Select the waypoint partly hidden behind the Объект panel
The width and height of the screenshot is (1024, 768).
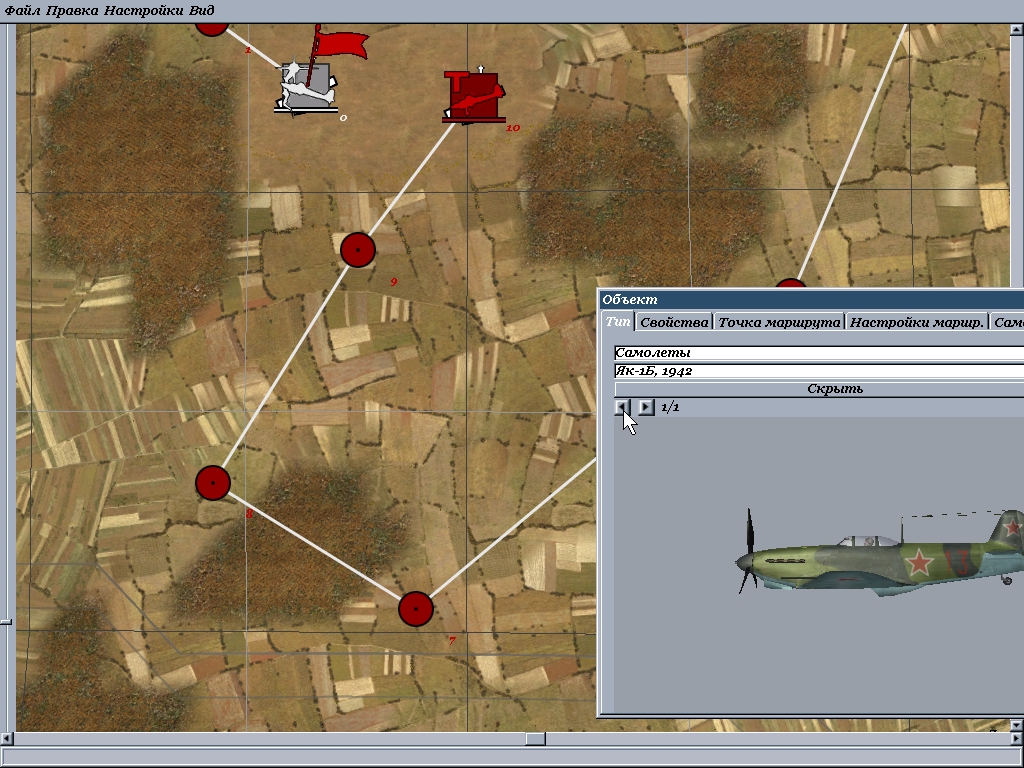pyautogui.click(x=791, y=283)
